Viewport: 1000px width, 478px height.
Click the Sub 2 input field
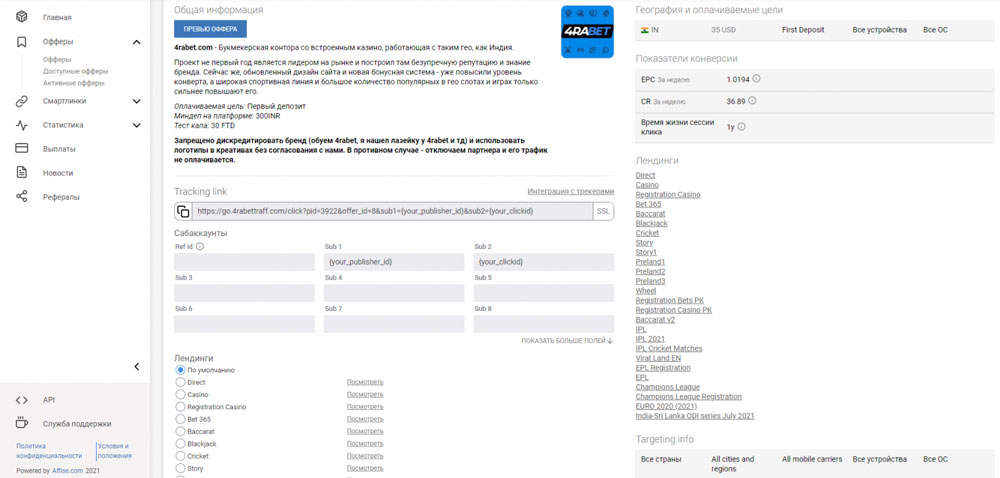[x=544, y=262]
